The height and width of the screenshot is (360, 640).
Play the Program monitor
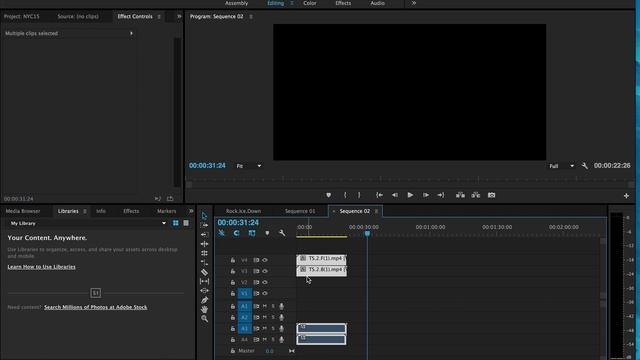410,195
